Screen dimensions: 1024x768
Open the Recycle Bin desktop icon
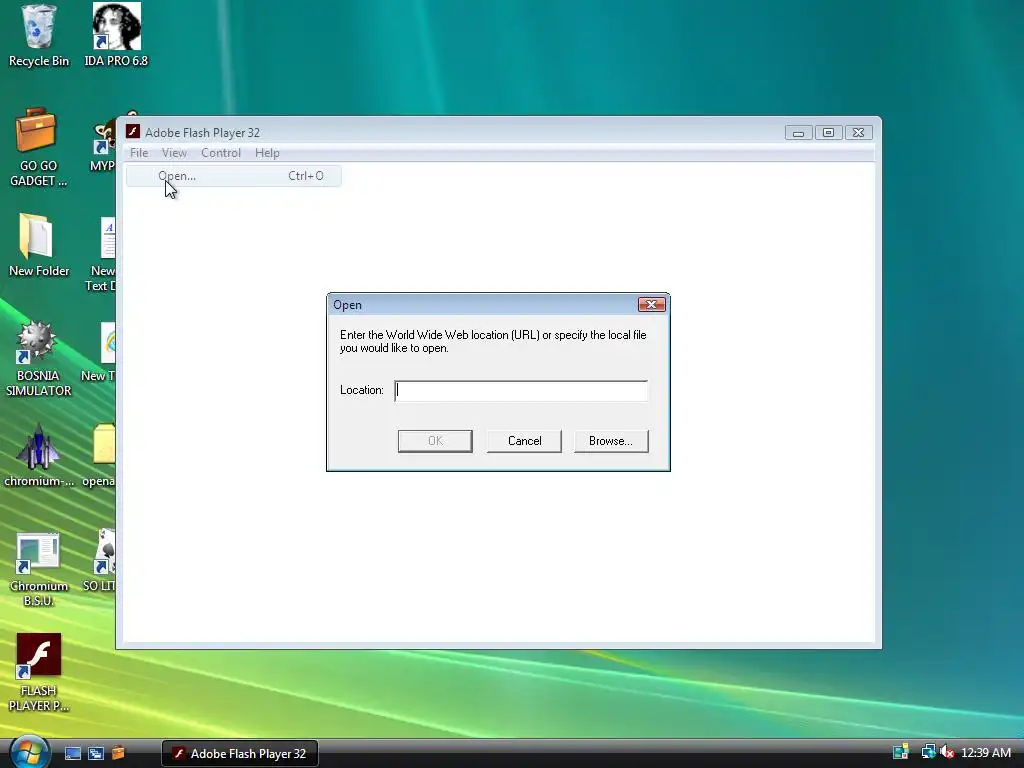pyautogui.click(x=39, y=35)
